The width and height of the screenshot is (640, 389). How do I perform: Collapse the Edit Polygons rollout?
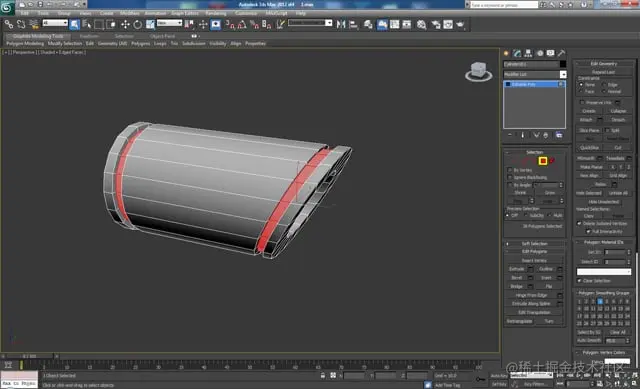coord(534,251)
